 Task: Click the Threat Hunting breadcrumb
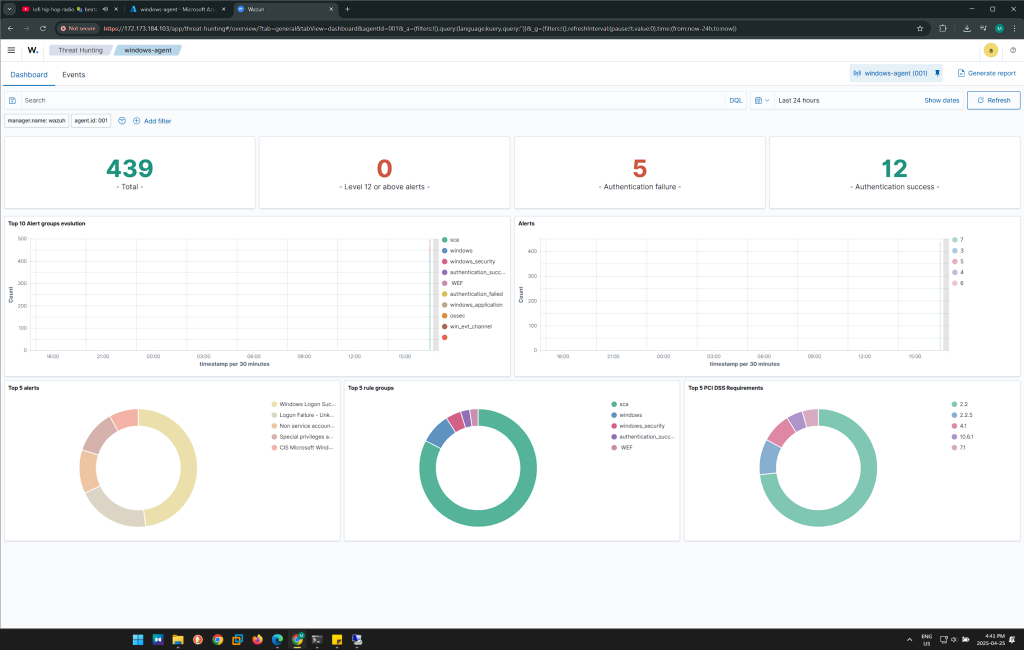(80, 50)
